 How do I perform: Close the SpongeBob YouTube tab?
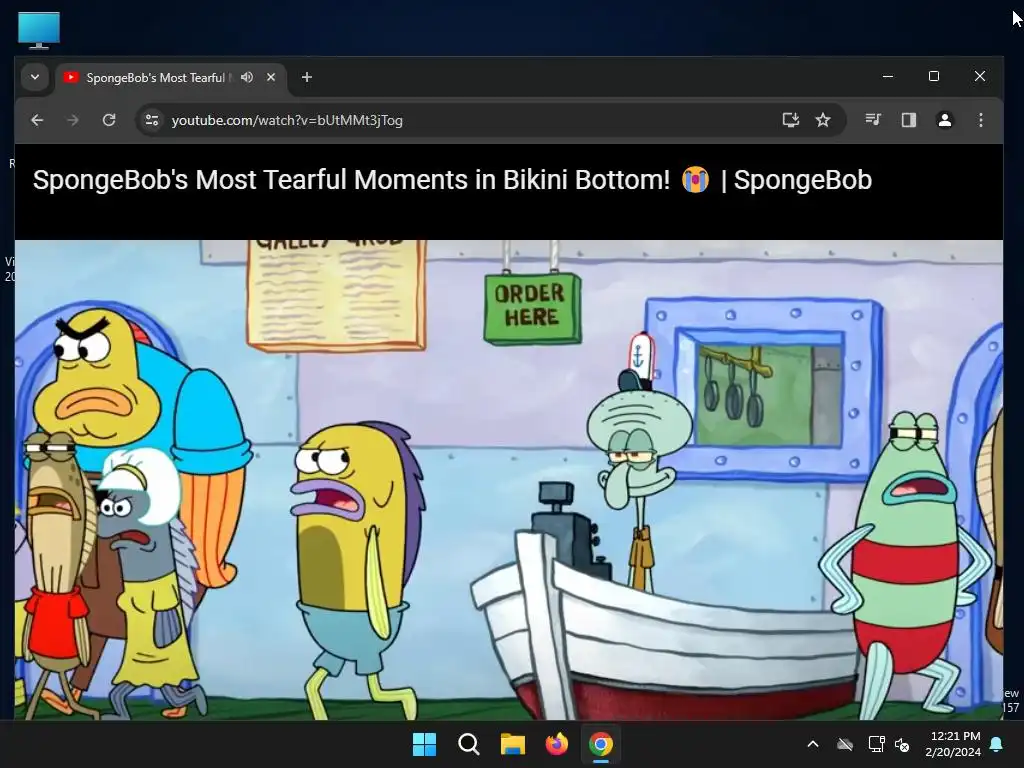point(271,77)
